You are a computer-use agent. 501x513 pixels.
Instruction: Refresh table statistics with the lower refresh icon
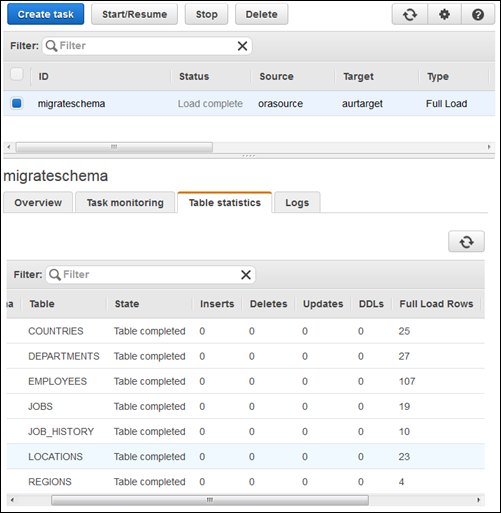click(x=466, y=242)
